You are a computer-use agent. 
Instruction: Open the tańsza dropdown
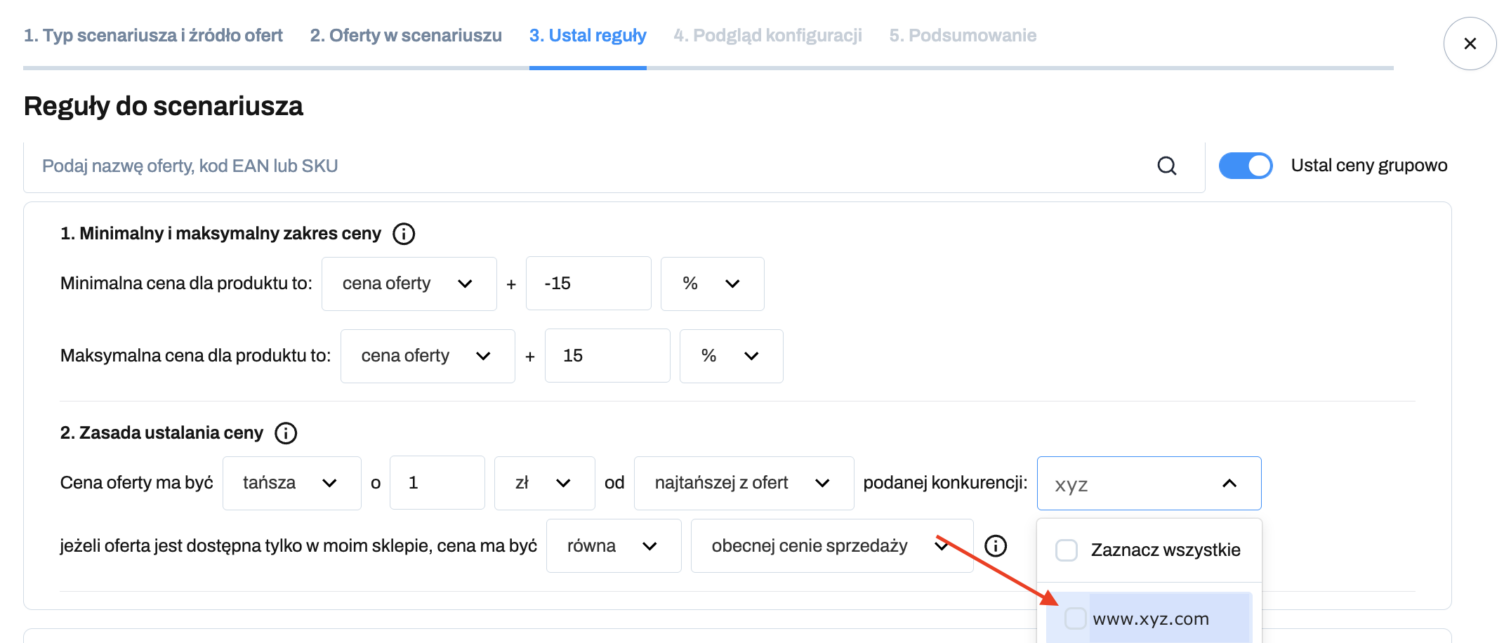coord(292,483)
